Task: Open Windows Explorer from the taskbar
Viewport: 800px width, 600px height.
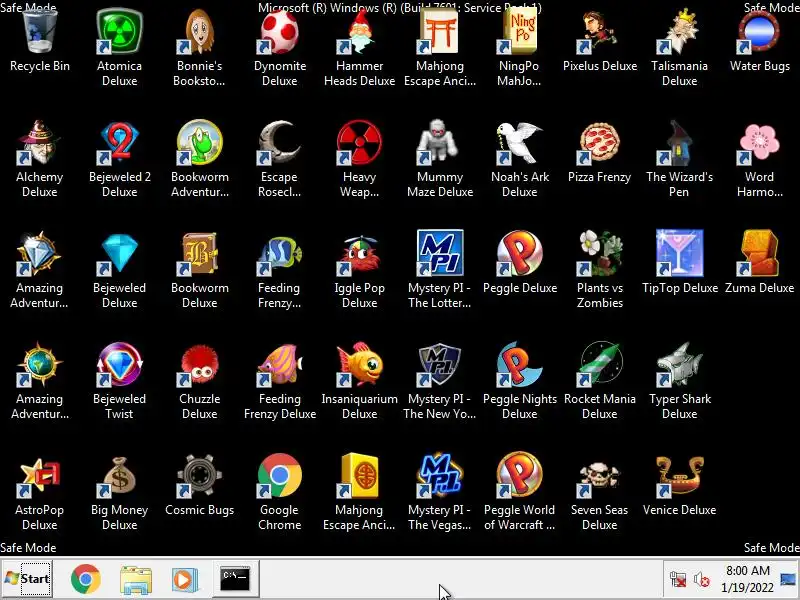Action: pos(136,579)
